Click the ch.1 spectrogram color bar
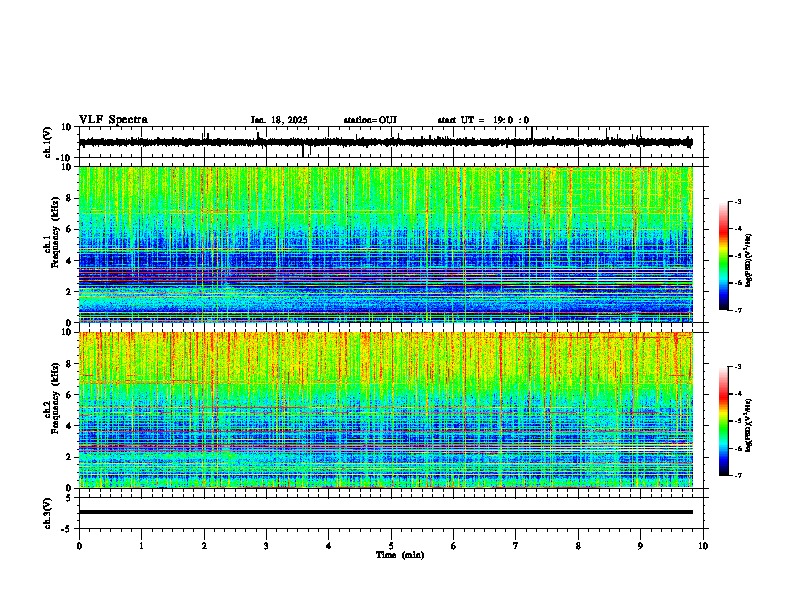792x612 pixels. tap(723, 256)
